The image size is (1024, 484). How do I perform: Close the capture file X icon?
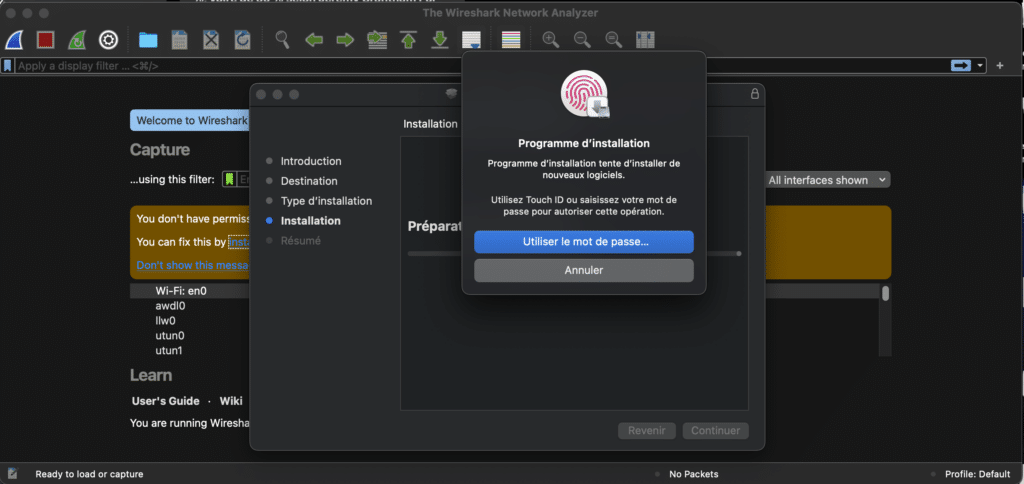click(x=210, y=40)
